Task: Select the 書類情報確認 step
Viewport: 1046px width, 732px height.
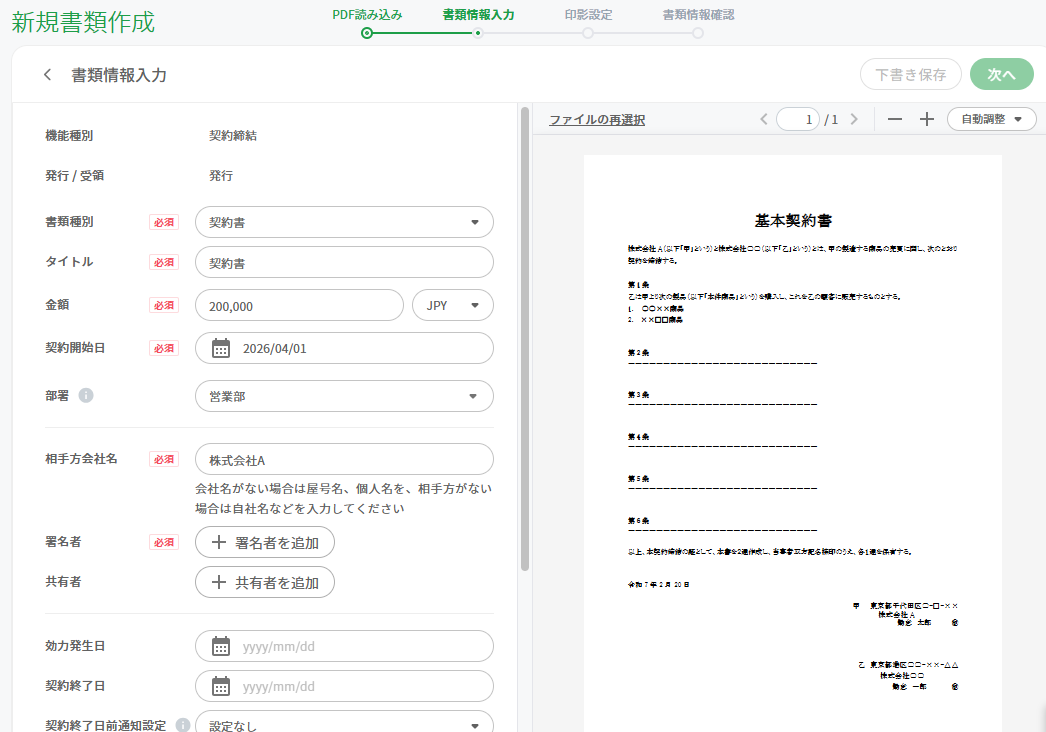Action: point(698,22)
